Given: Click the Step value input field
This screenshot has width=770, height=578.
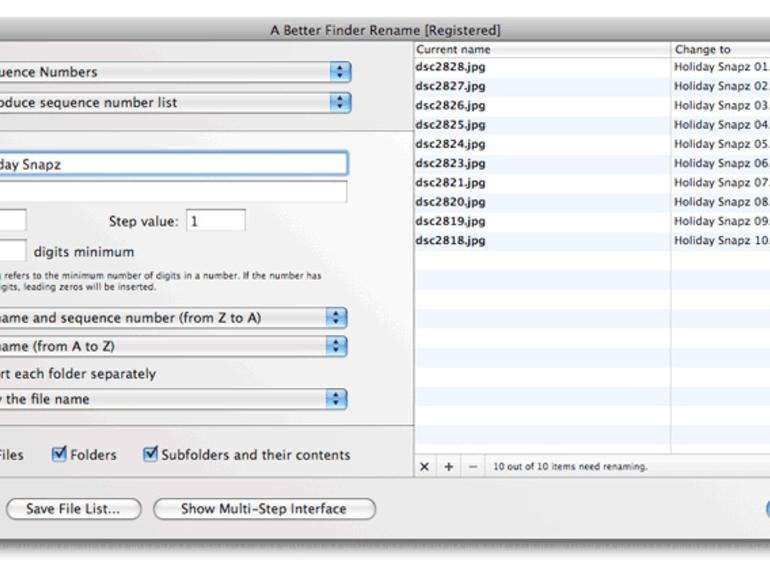Looking at the screenshot, I should point(216,220).
